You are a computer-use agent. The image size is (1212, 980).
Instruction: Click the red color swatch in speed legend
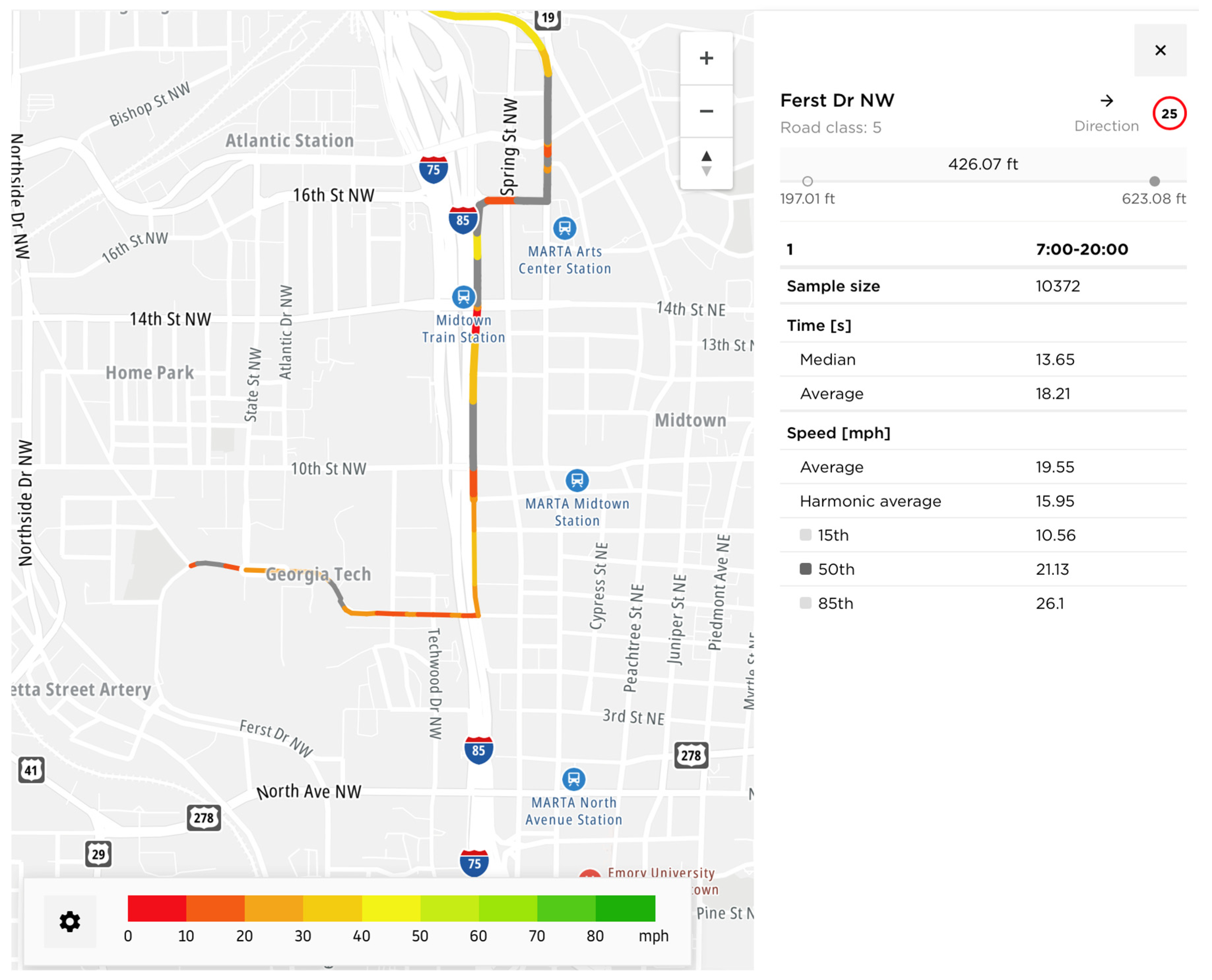click(x=157, y=908)
